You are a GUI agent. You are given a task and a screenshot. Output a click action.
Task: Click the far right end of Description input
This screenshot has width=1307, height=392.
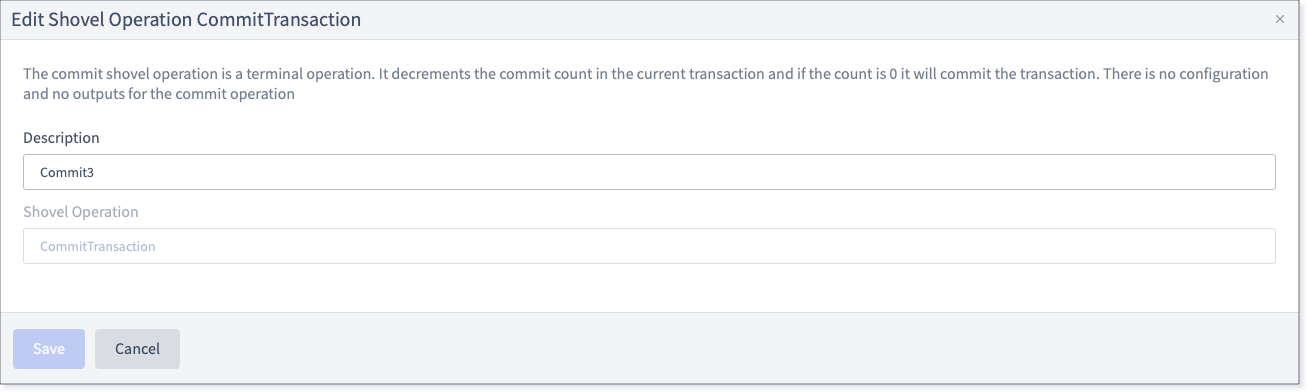[x=1265, y=172]
